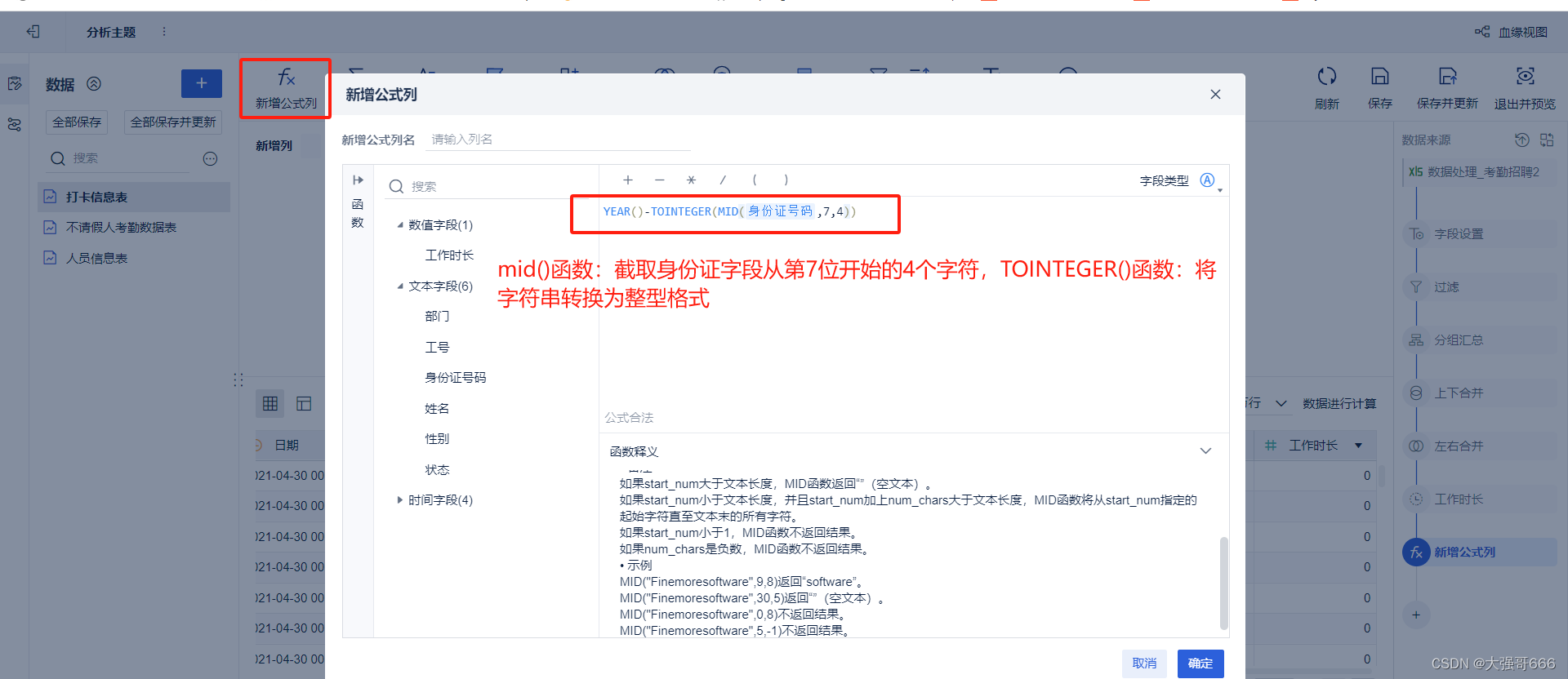Screen dimensions: 1568x679
Task: Open 血缘视图 lineage view
Action: (x=1511, y=32)
